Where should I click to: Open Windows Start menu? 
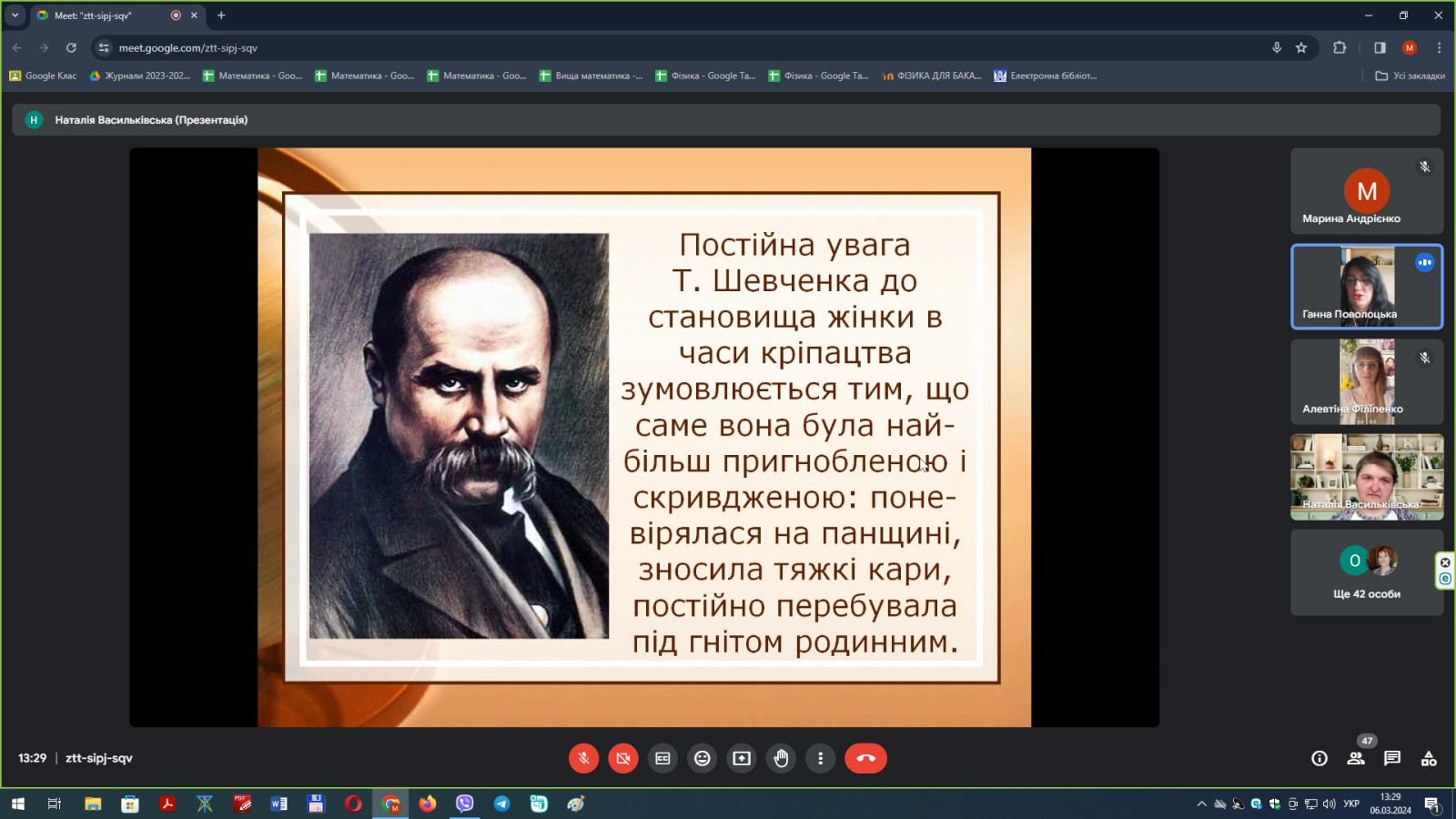point(17,804)
